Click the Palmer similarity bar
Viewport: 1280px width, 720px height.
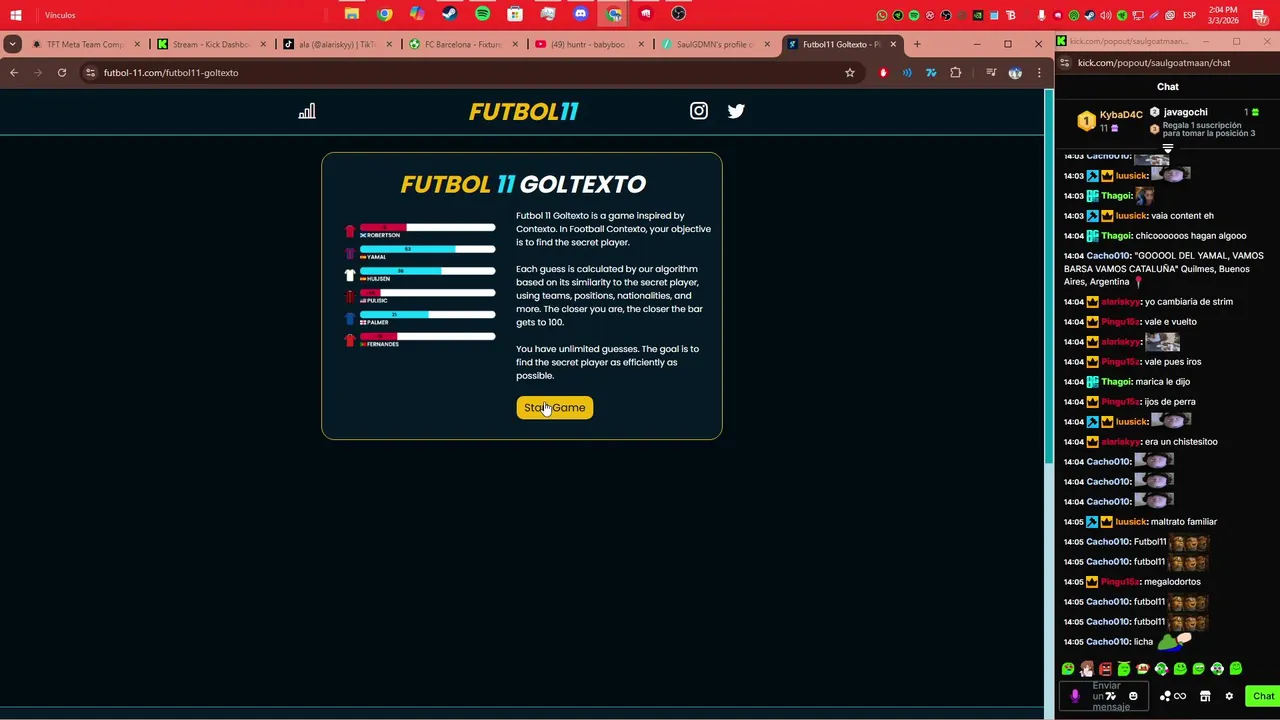click(427, 315)
